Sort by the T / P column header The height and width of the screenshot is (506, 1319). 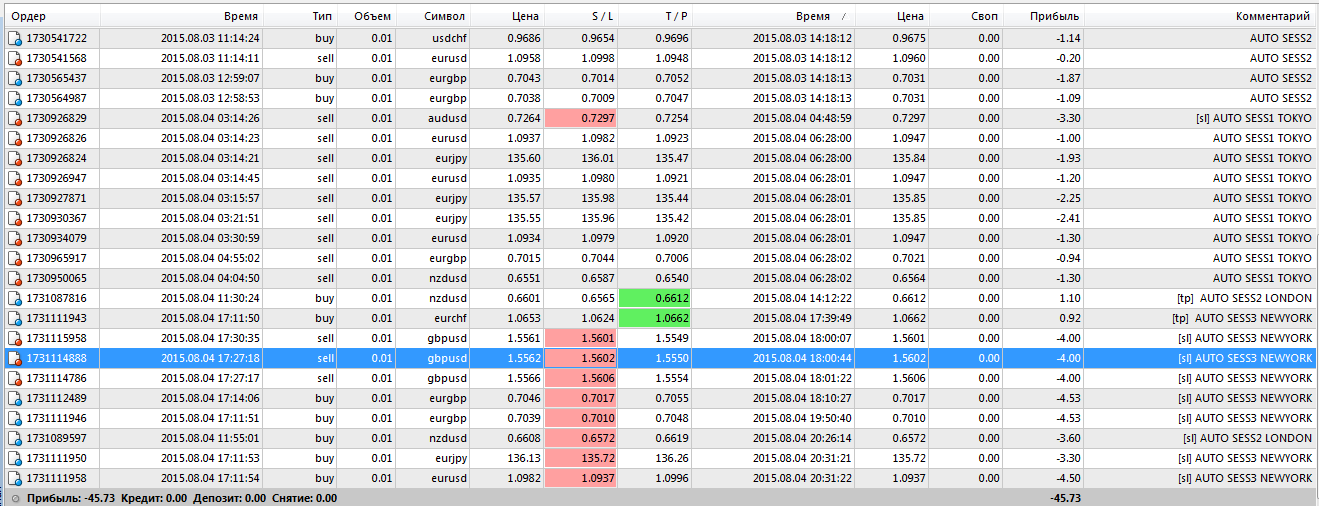coord(656,17)
